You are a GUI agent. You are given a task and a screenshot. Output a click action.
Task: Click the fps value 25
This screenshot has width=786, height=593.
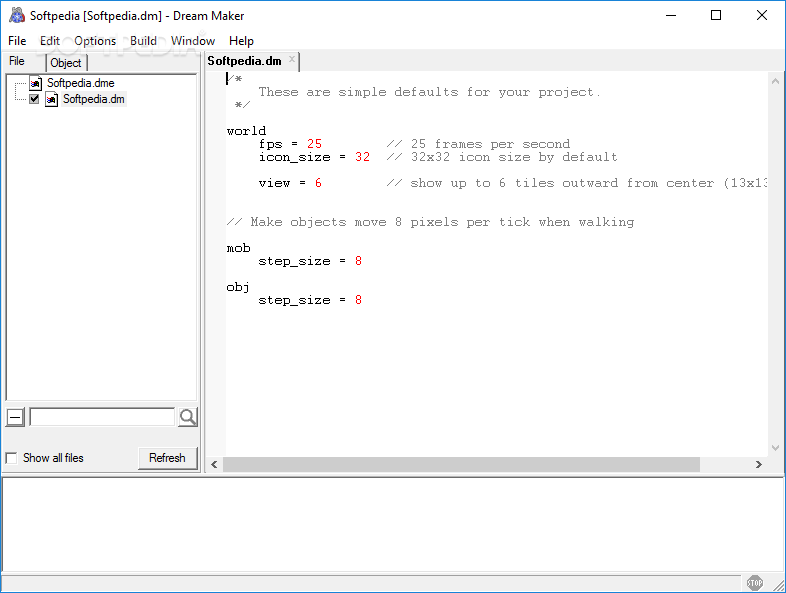click(314, 144)
